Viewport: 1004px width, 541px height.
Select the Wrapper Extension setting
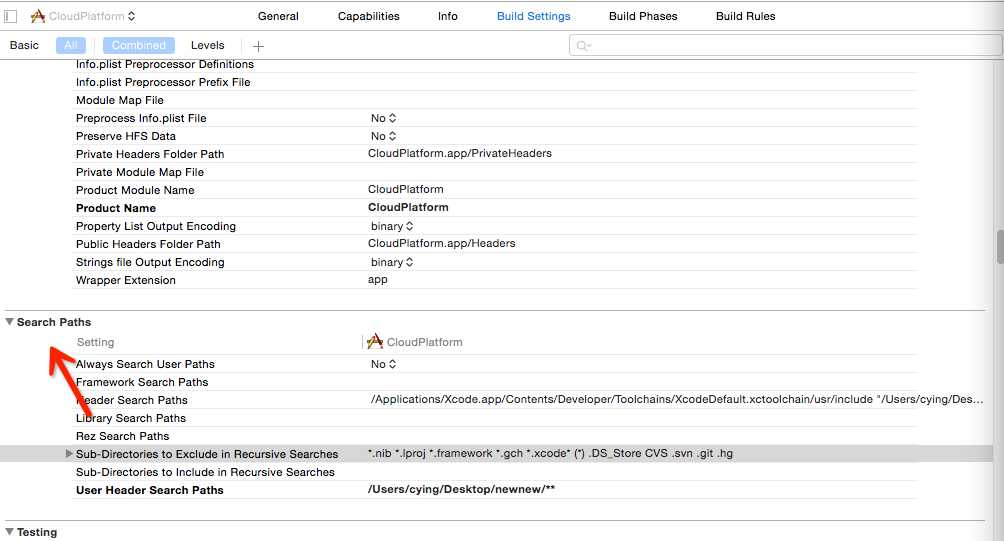(x=126, y=280)
